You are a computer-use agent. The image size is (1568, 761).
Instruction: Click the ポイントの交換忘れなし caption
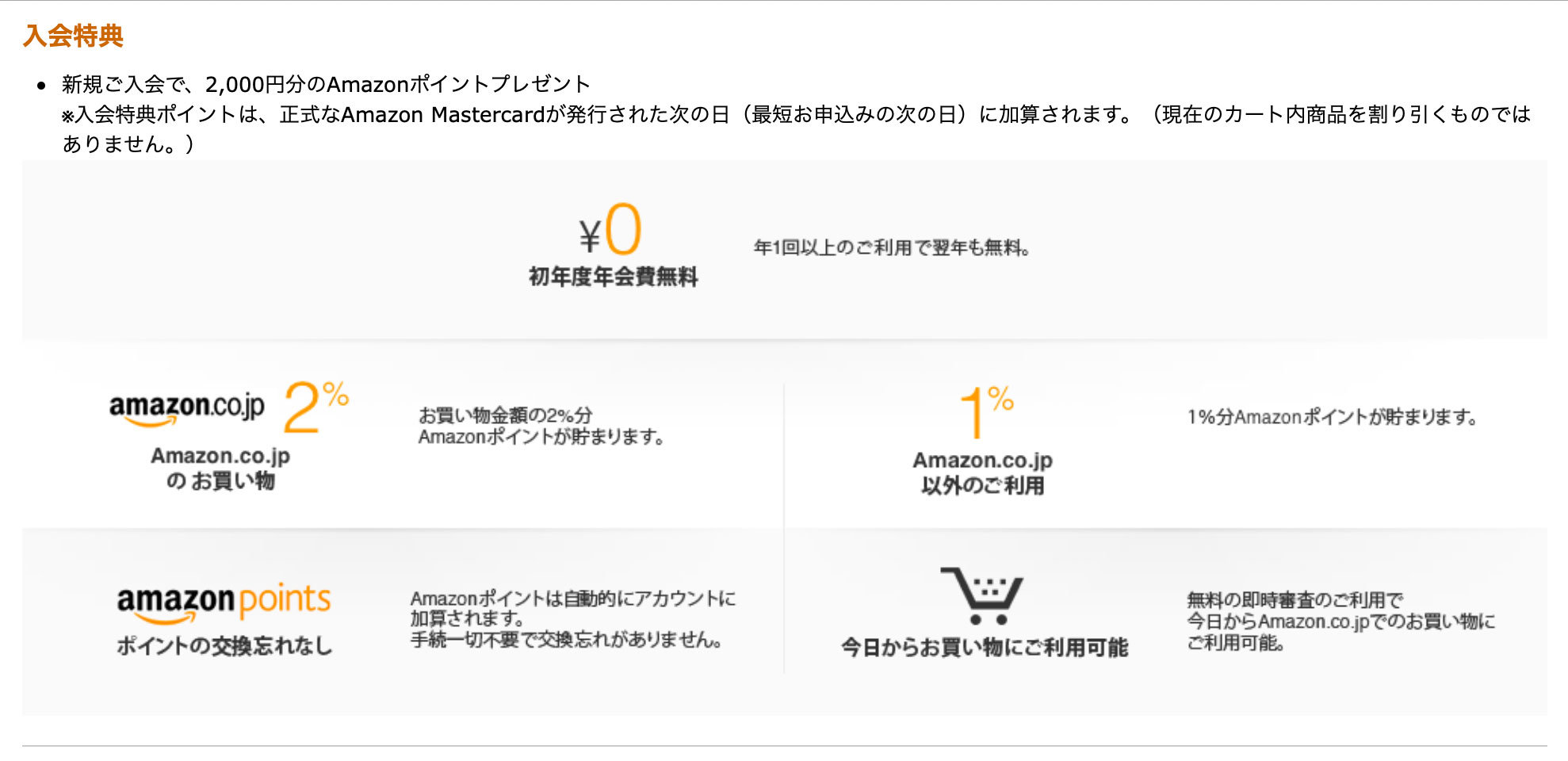tap(224, 646)
